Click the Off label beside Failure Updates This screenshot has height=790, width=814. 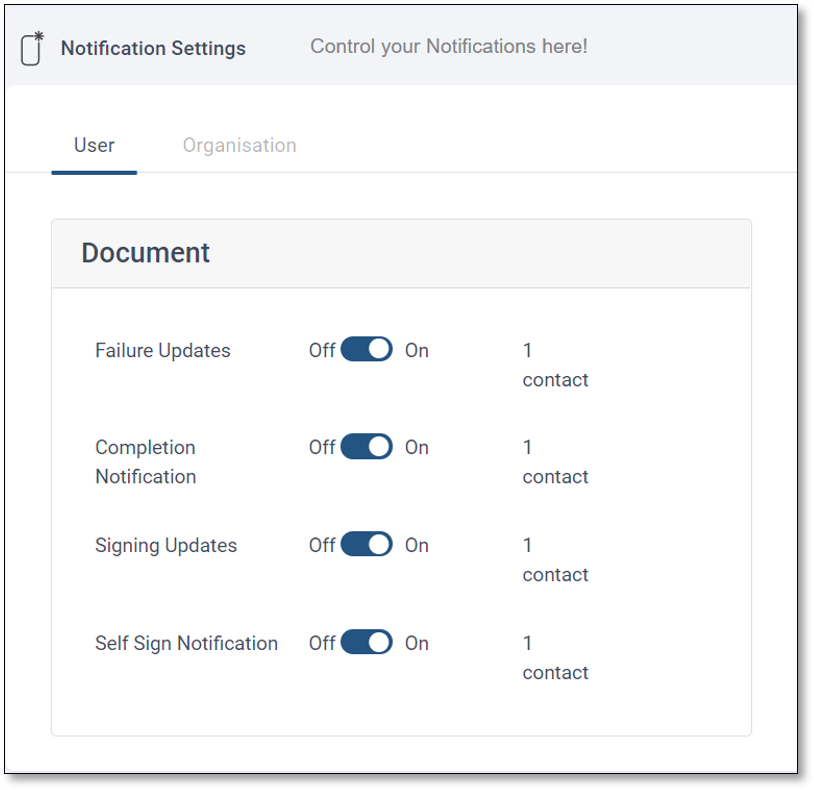tap(322, 351)
